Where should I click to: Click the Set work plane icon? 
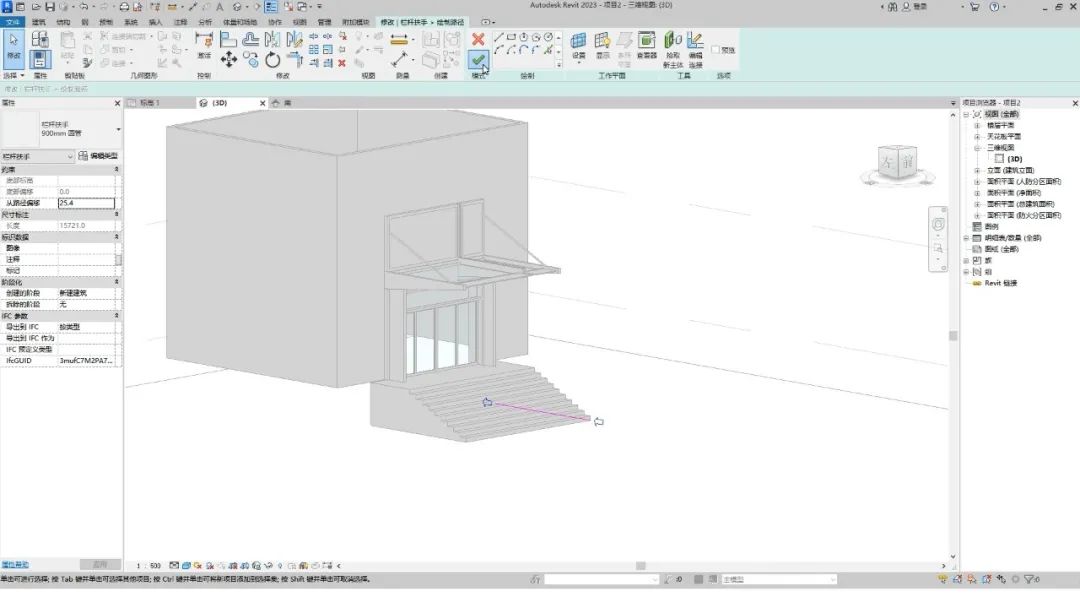pos(579,45)
